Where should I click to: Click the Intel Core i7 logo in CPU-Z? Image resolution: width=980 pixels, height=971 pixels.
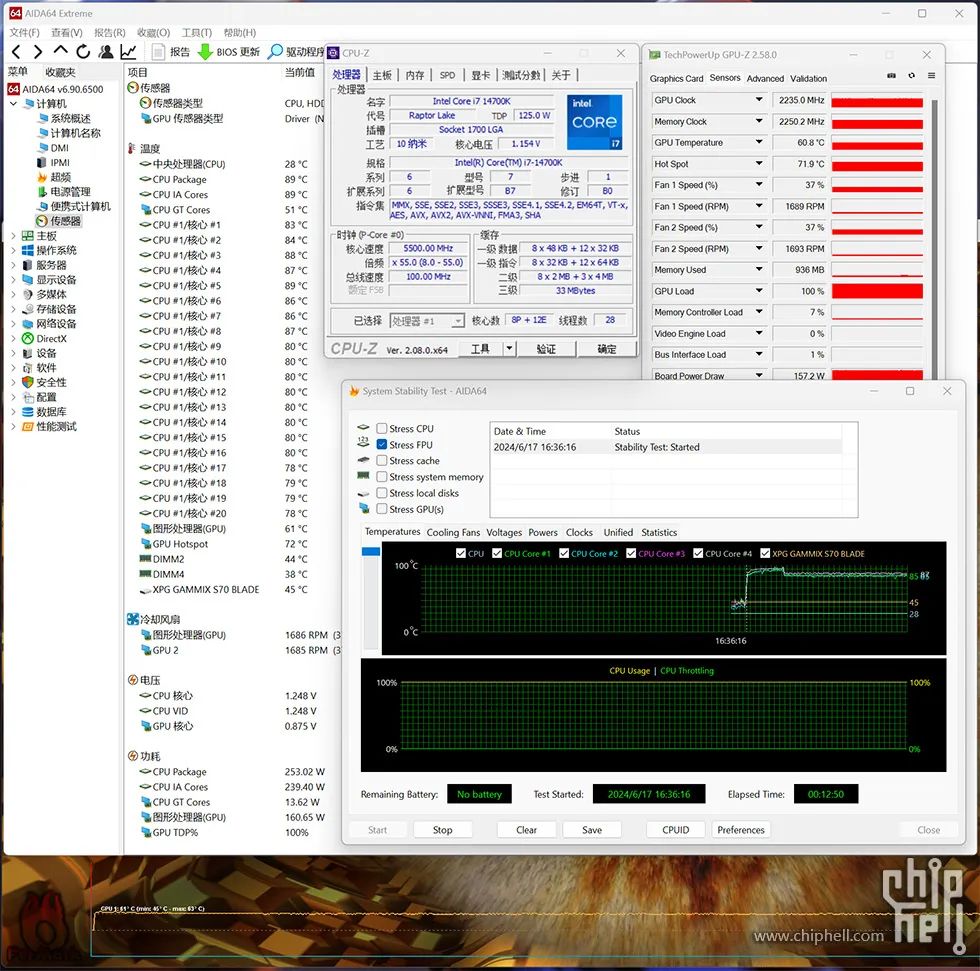(594, 122)
